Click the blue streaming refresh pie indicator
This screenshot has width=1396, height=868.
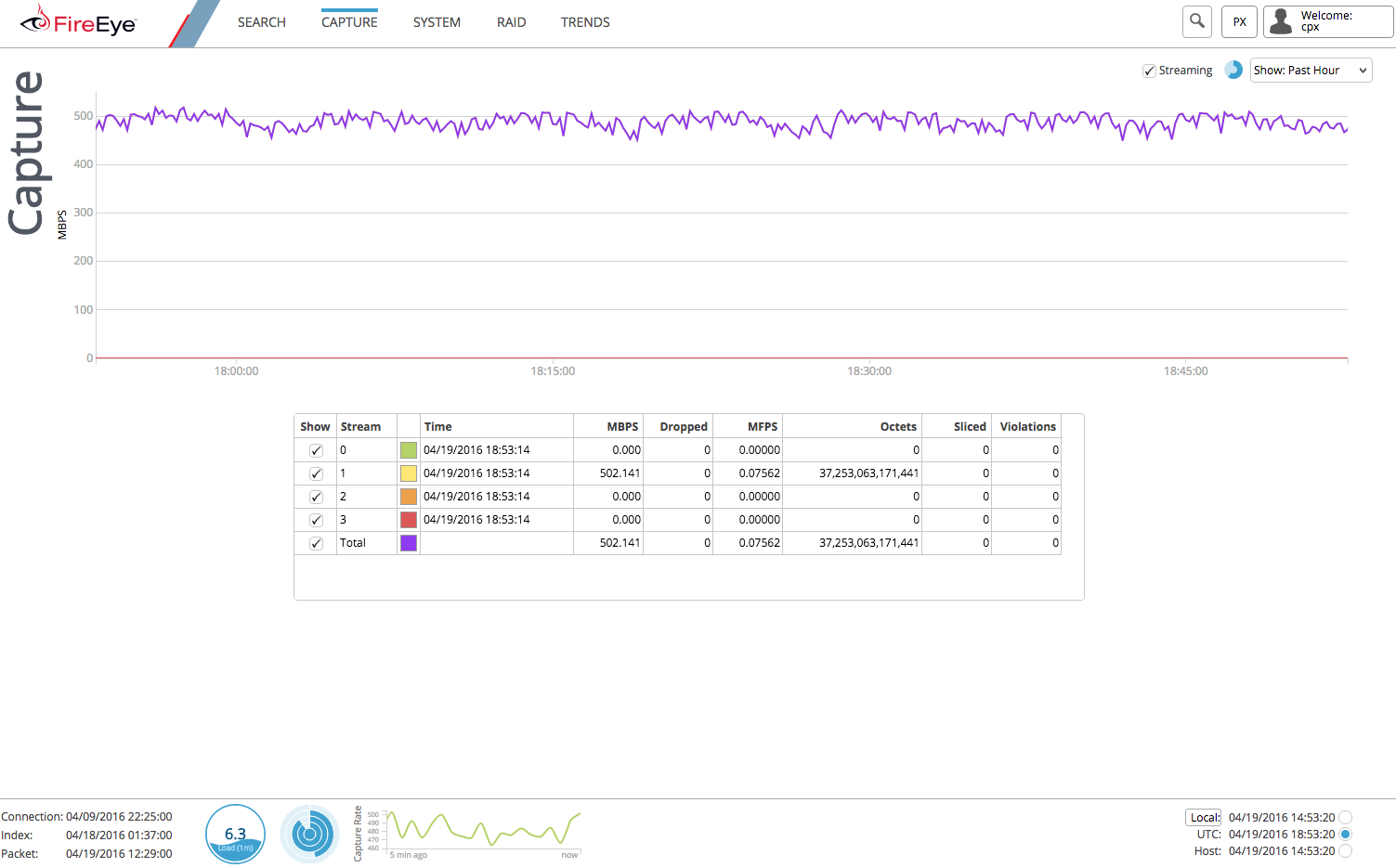tap(1233, 70)
